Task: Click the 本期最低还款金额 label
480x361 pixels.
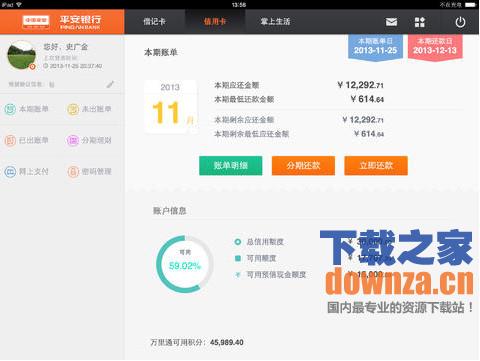Action: 244,99
